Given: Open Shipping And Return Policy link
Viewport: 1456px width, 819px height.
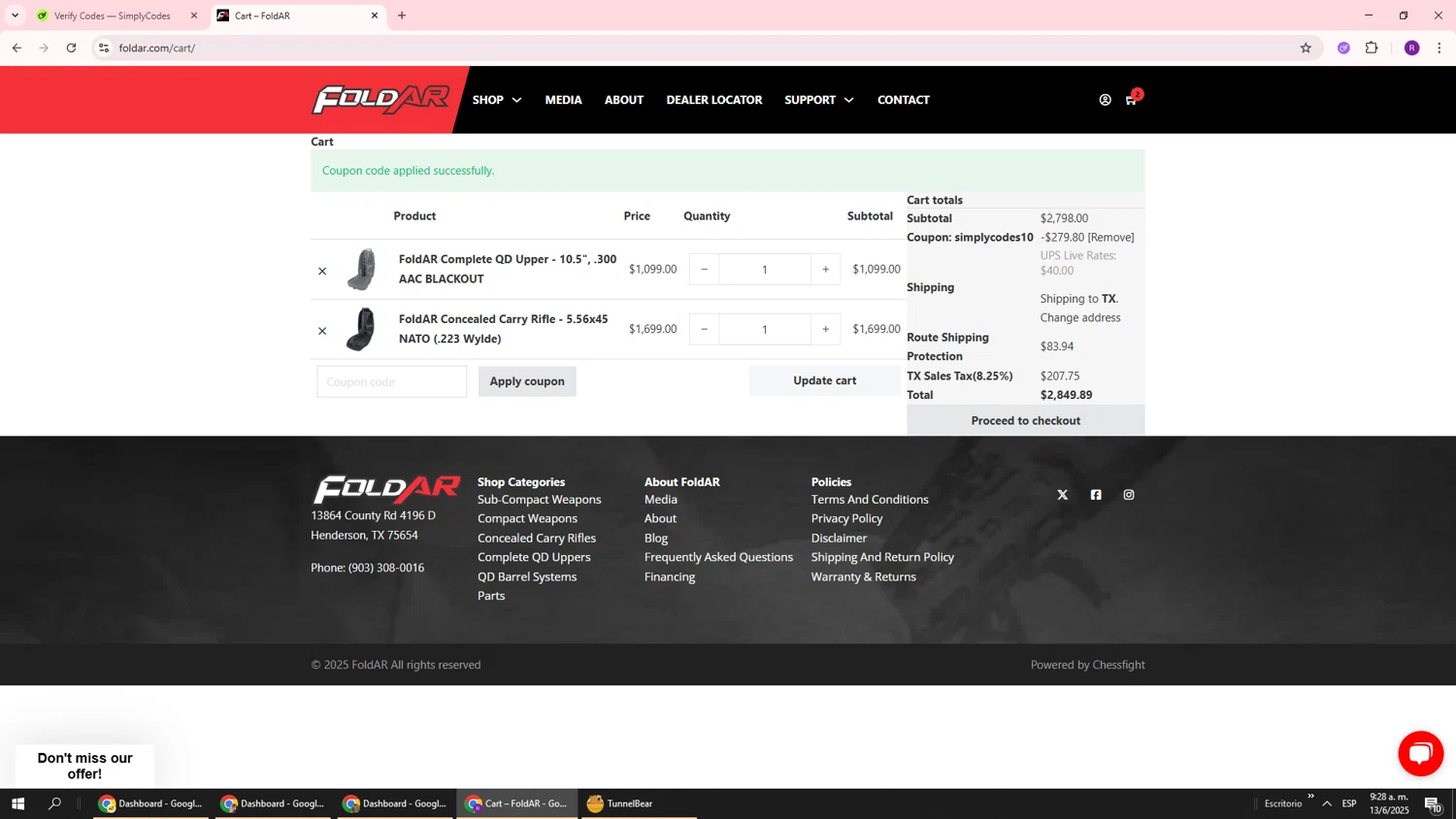Looking at the screenshot, I should [882, 557].
